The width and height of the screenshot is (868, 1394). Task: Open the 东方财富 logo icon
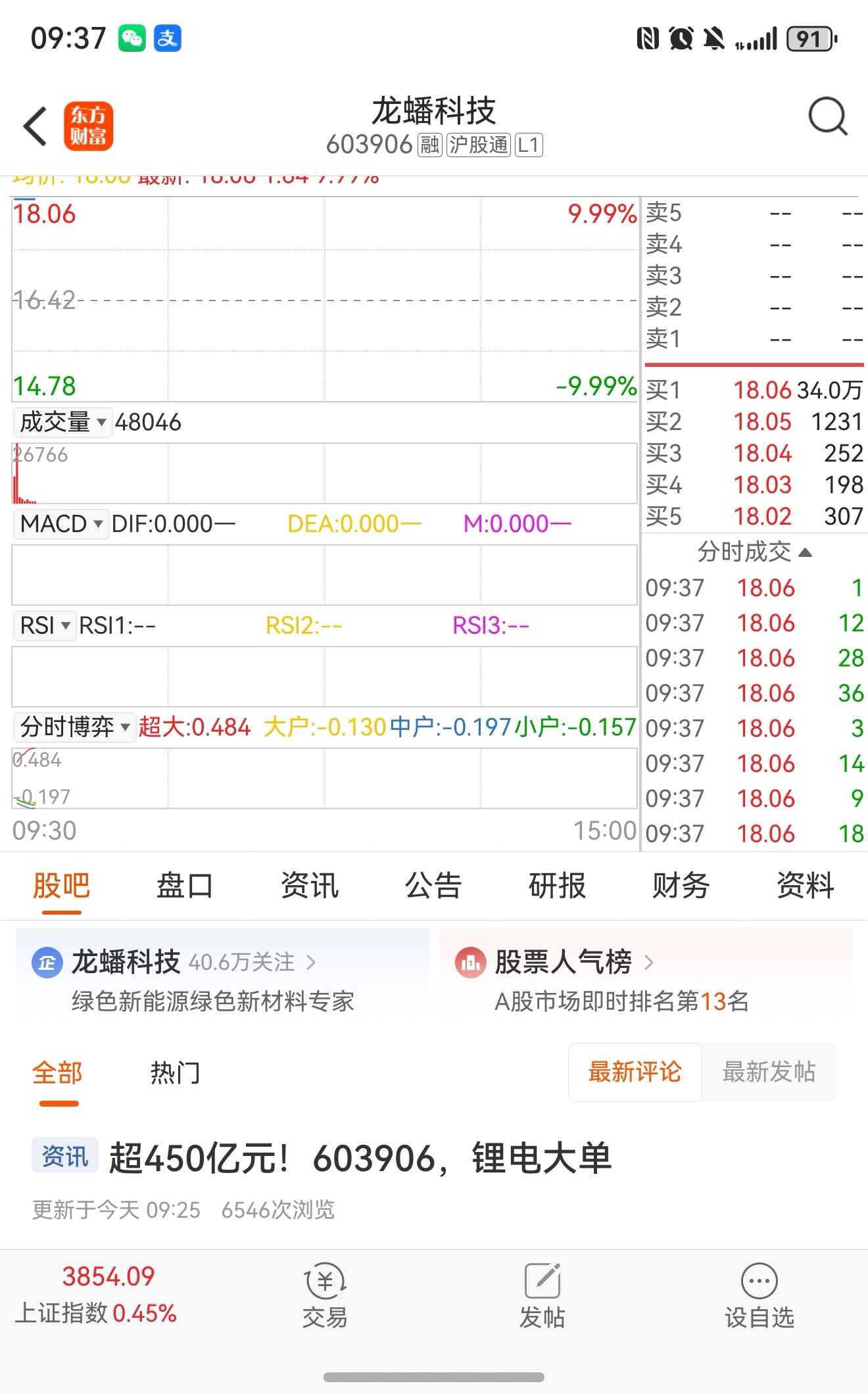[89, 126]
